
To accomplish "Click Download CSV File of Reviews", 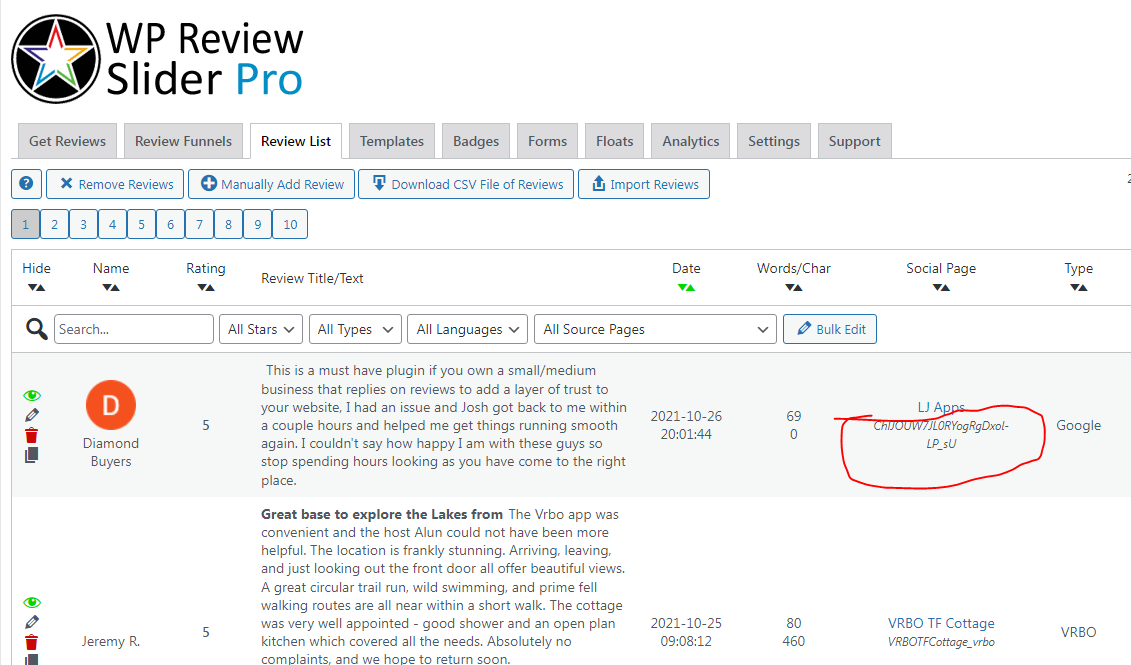I will (466, 184).
